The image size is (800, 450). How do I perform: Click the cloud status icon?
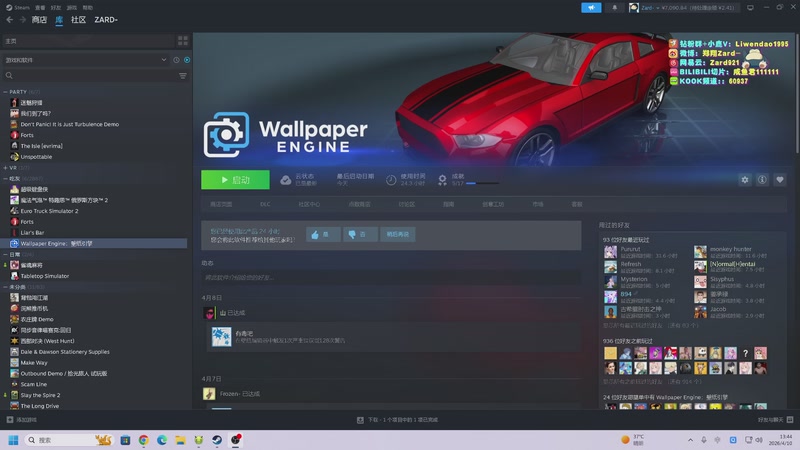click(x=286, y=180)
